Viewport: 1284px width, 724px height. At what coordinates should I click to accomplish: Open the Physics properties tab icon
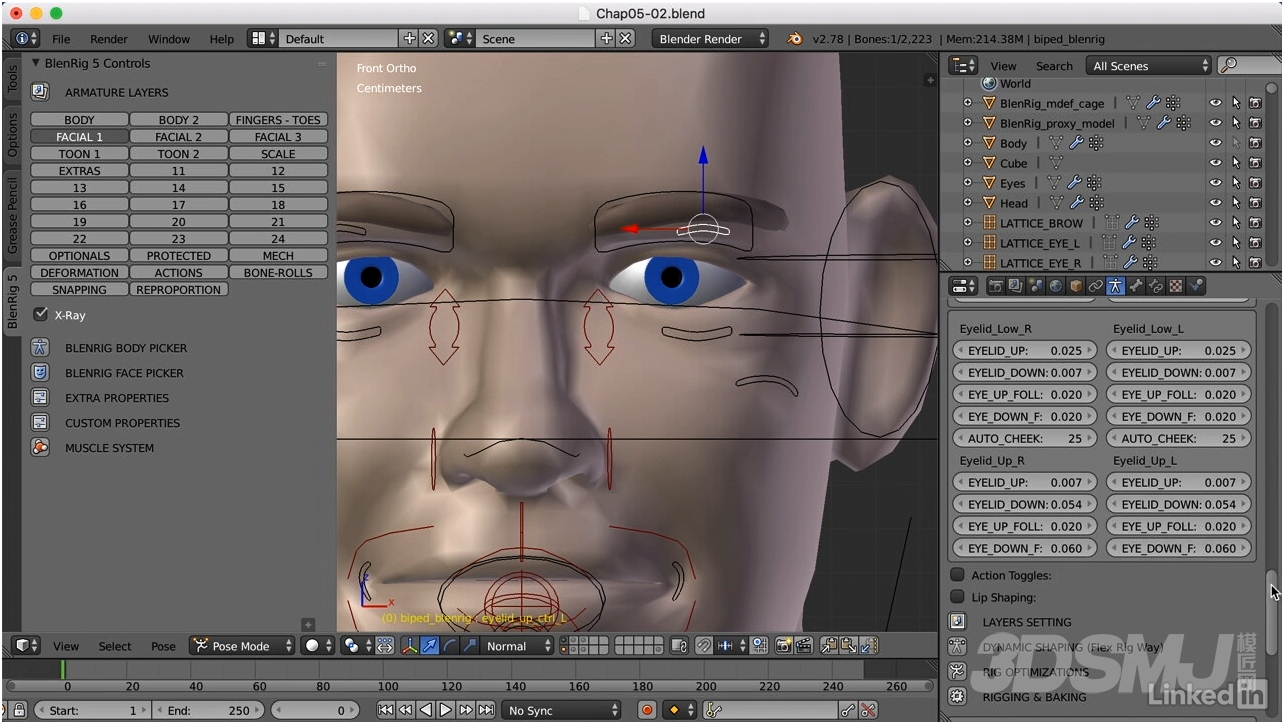pos(1196,286)
